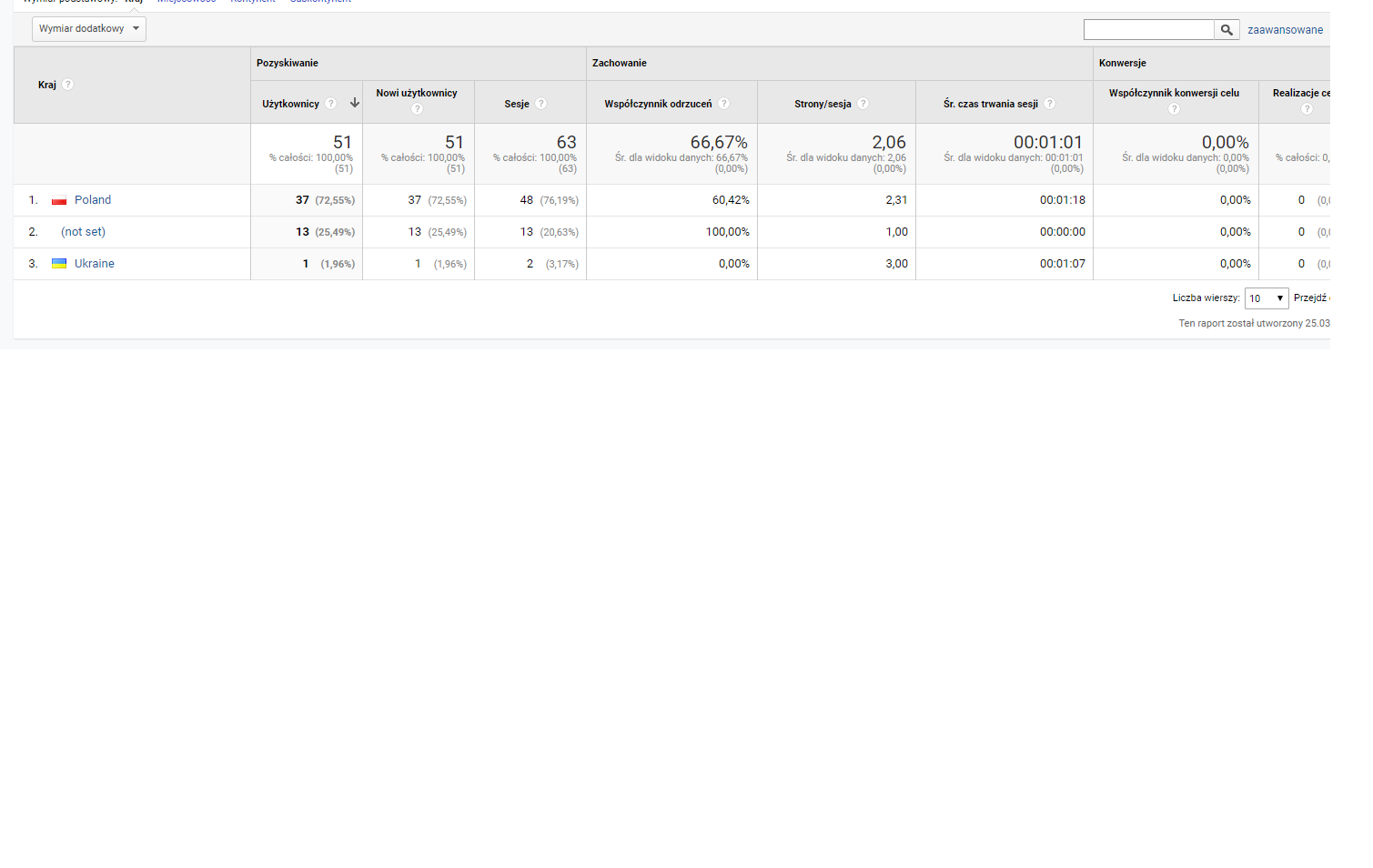Click help icon under Współczynnik konwersji celu
Screen dimensions: 1373x868
[x=1174, y=109]
